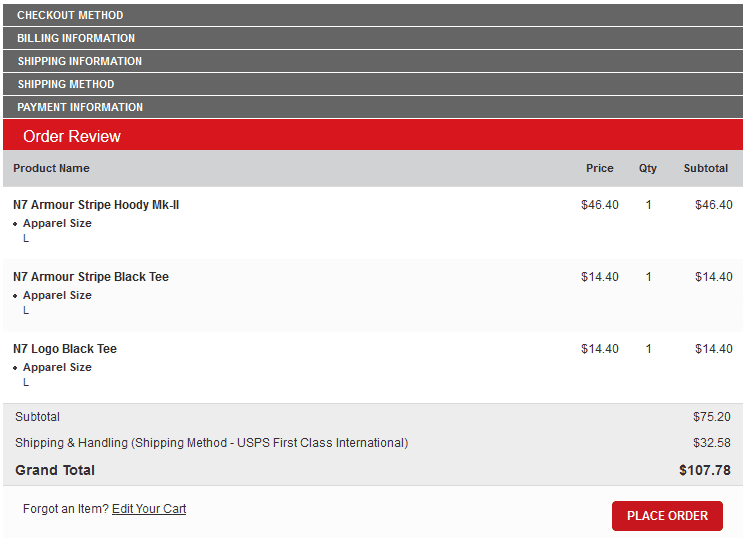Select the N7 Logo Black Tee item
Screen dimensions: 746x538
65,349
